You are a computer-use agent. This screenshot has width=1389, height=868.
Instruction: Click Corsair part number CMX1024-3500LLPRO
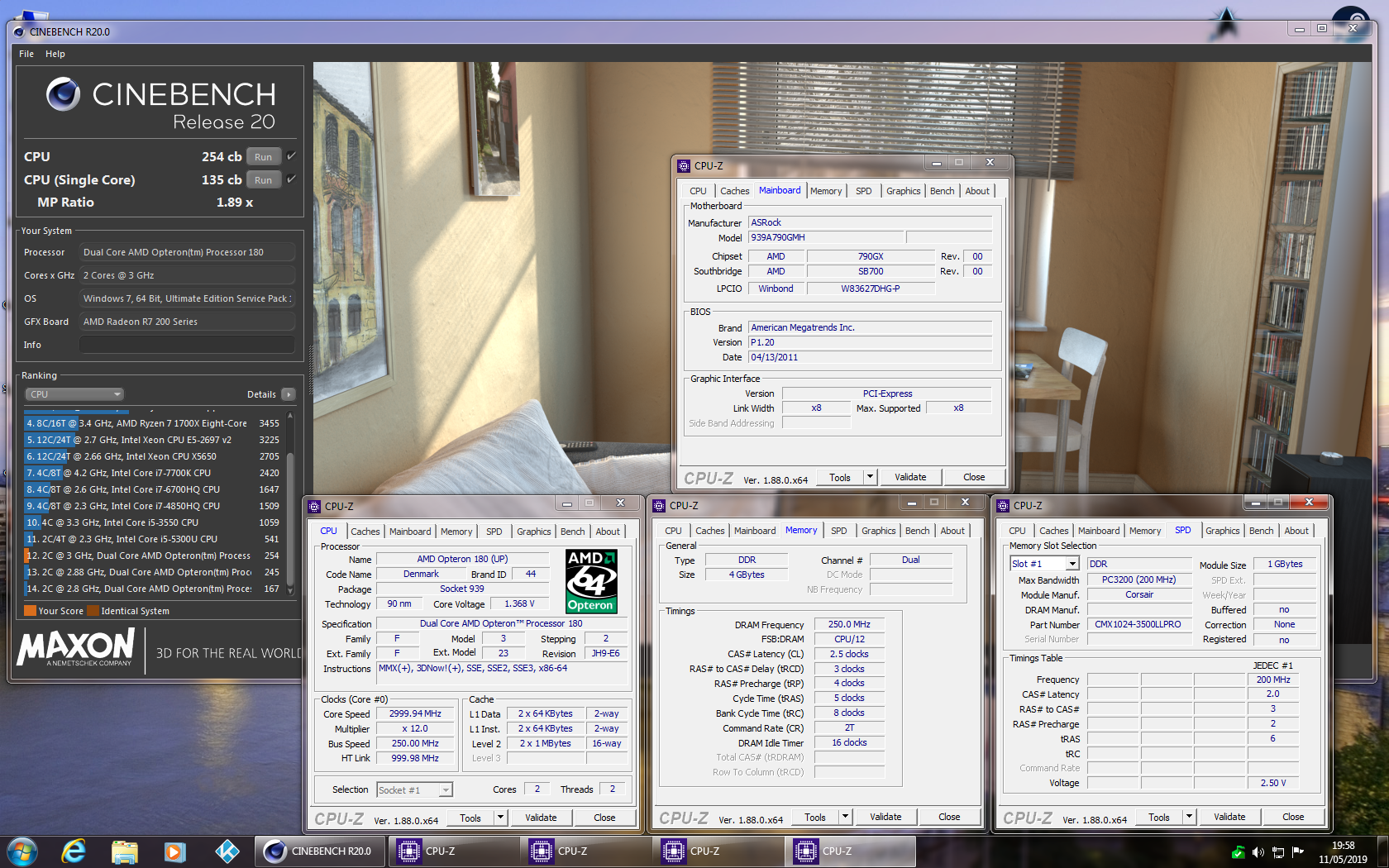pyautogui.click(x=1138, y=624)
